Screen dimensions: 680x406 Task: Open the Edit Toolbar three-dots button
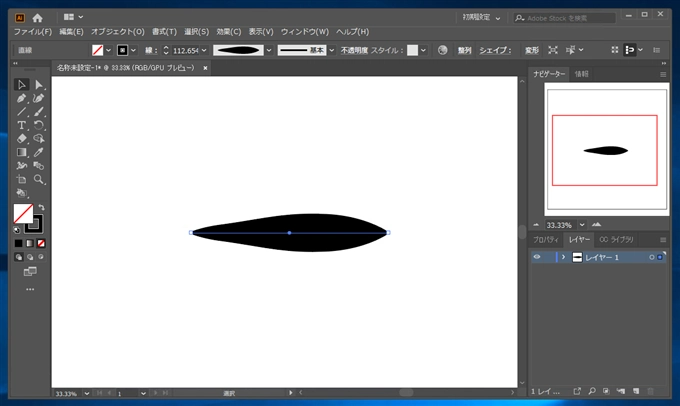(30, 289)
